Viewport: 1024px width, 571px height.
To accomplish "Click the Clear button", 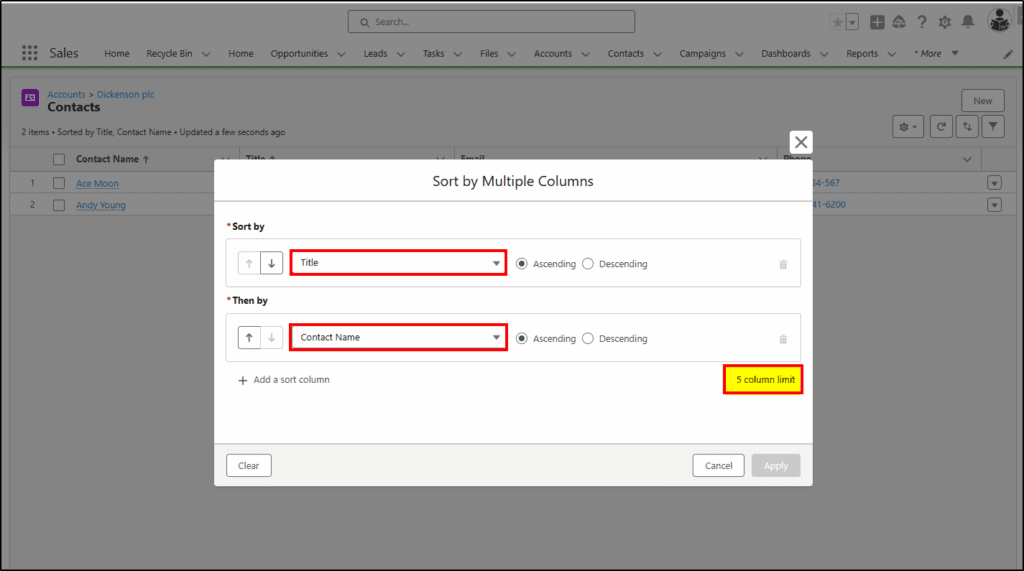I will [x=249, y=466].
